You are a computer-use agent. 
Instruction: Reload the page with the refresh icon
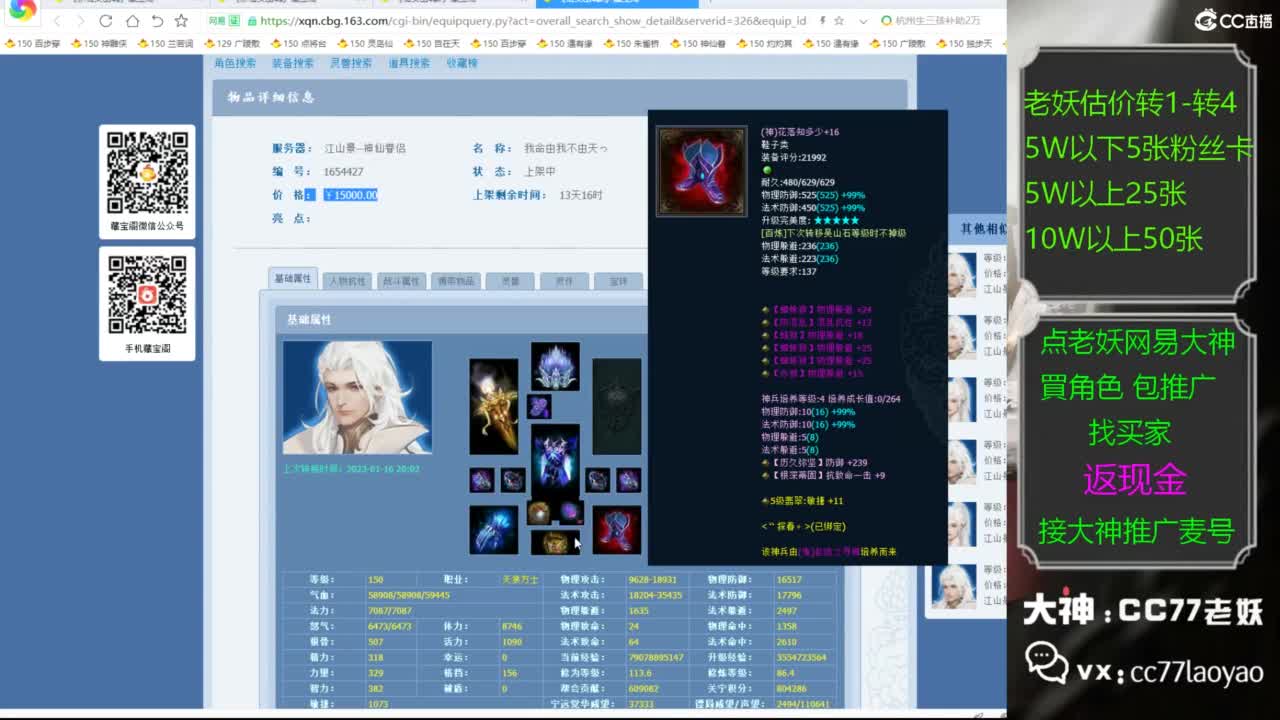coord(106,21)
